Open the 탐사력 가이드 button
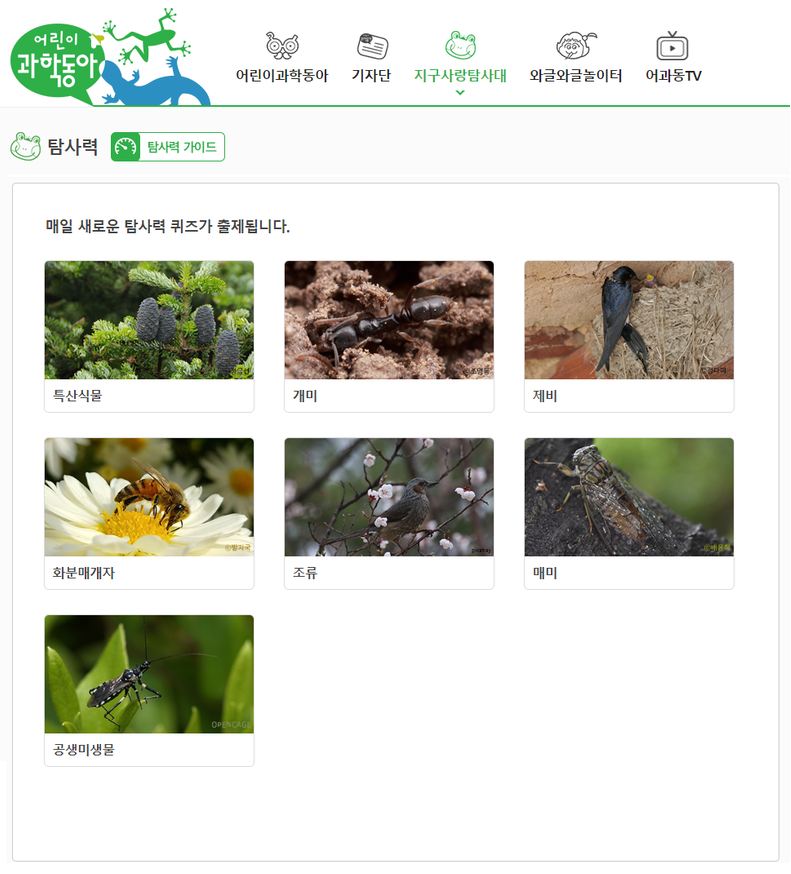The image size is (791, 874). [x=168, y=147]
